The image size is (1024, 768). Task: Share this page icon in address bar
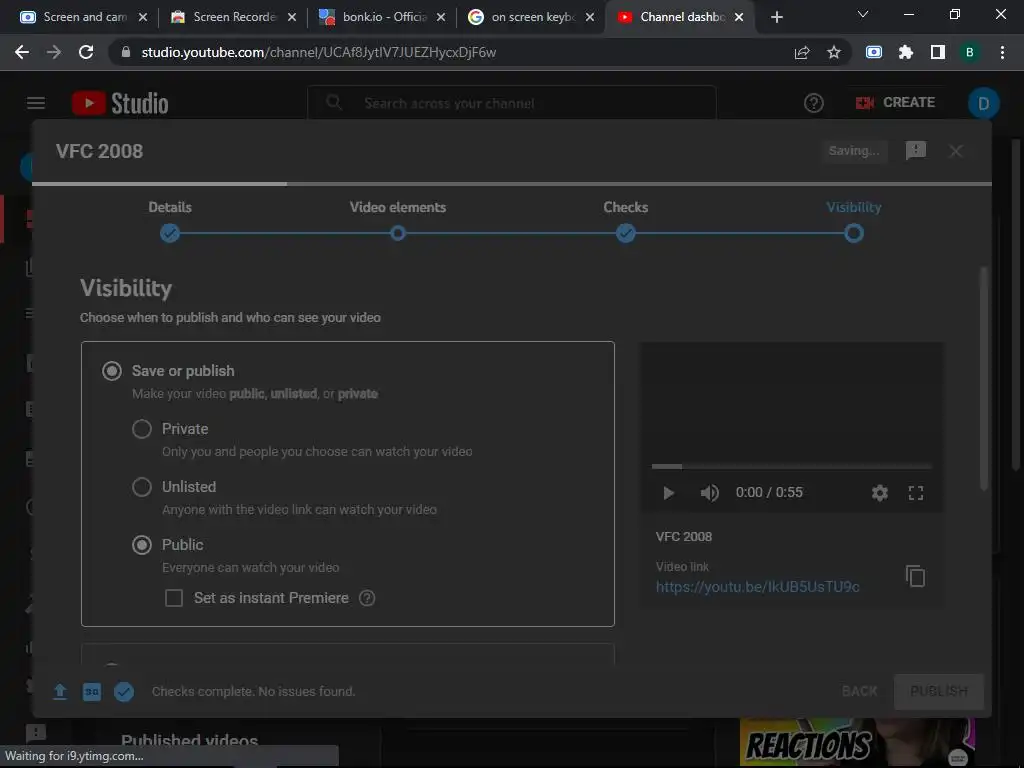point(802,52)
